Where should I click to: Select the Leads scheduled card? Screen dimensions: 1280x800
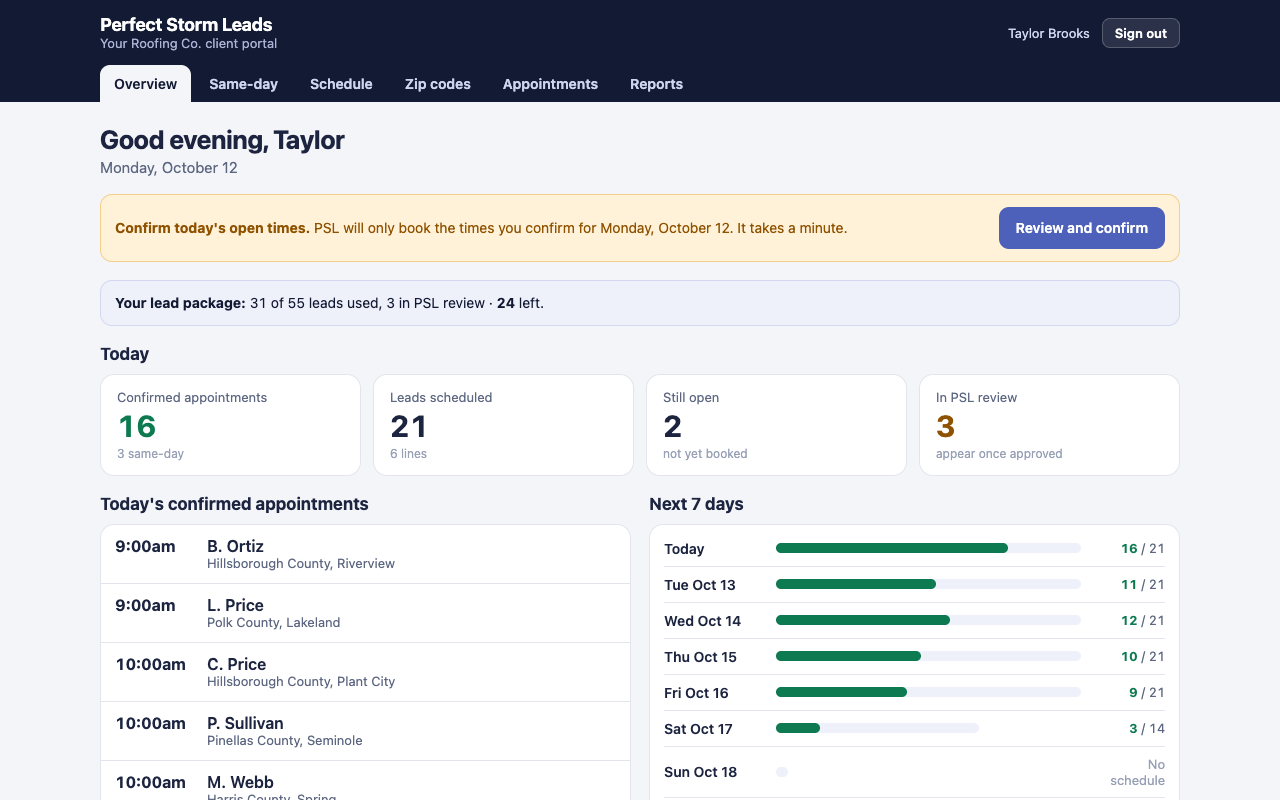pyautogui.click(x=503, y=425)
